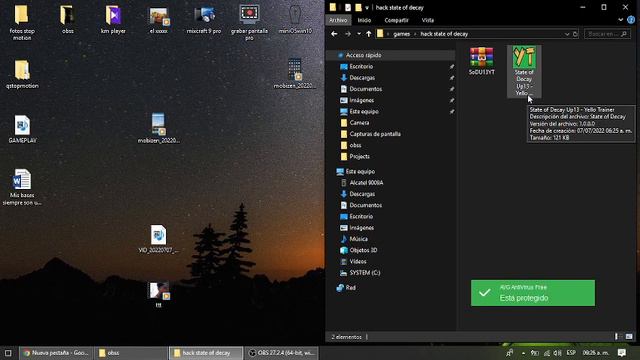The image size is (640, 360).
Task: Open Projects folder in navigation pane
Action: (x=355, y=156)
